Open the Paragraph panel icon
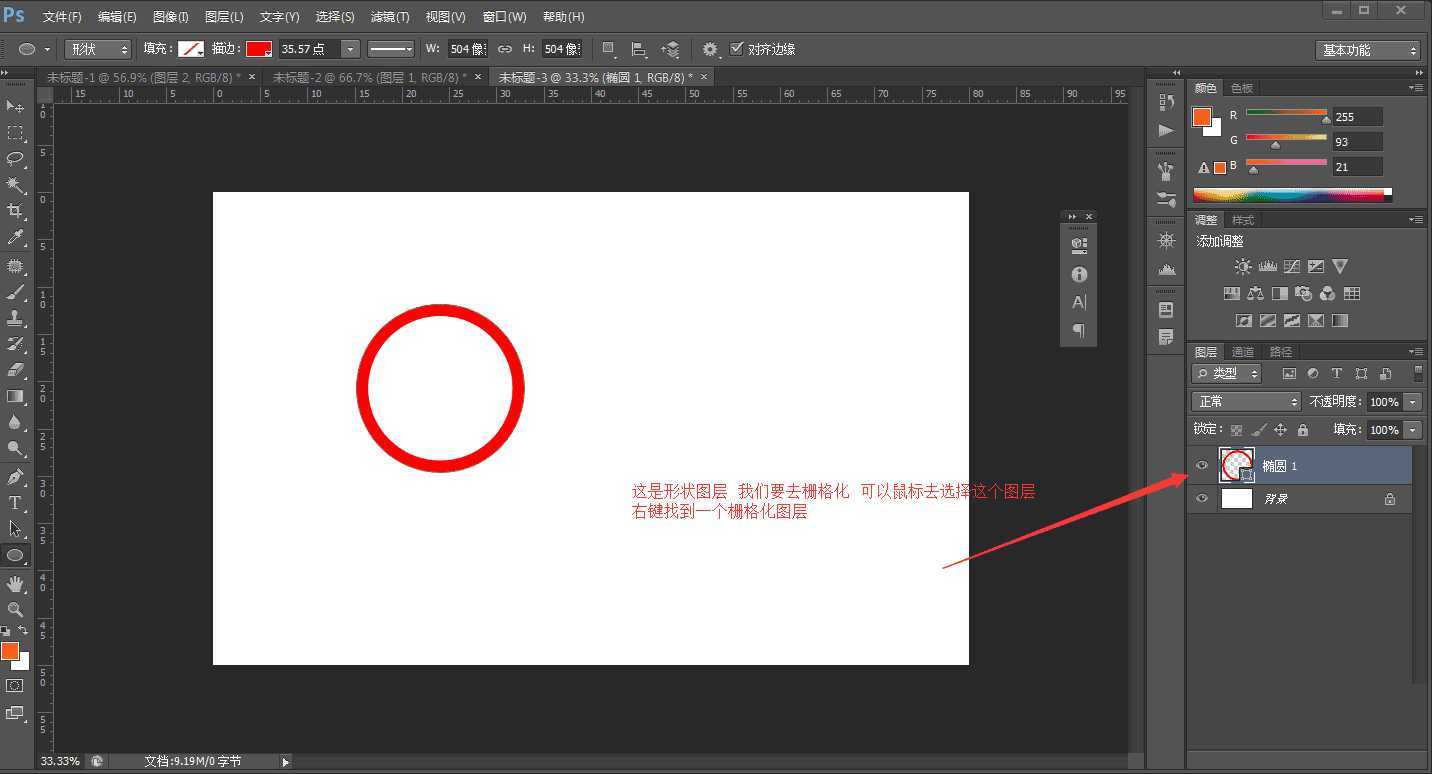The width and height of the screenshot is (1432, 774). [x=1078, y=330]
